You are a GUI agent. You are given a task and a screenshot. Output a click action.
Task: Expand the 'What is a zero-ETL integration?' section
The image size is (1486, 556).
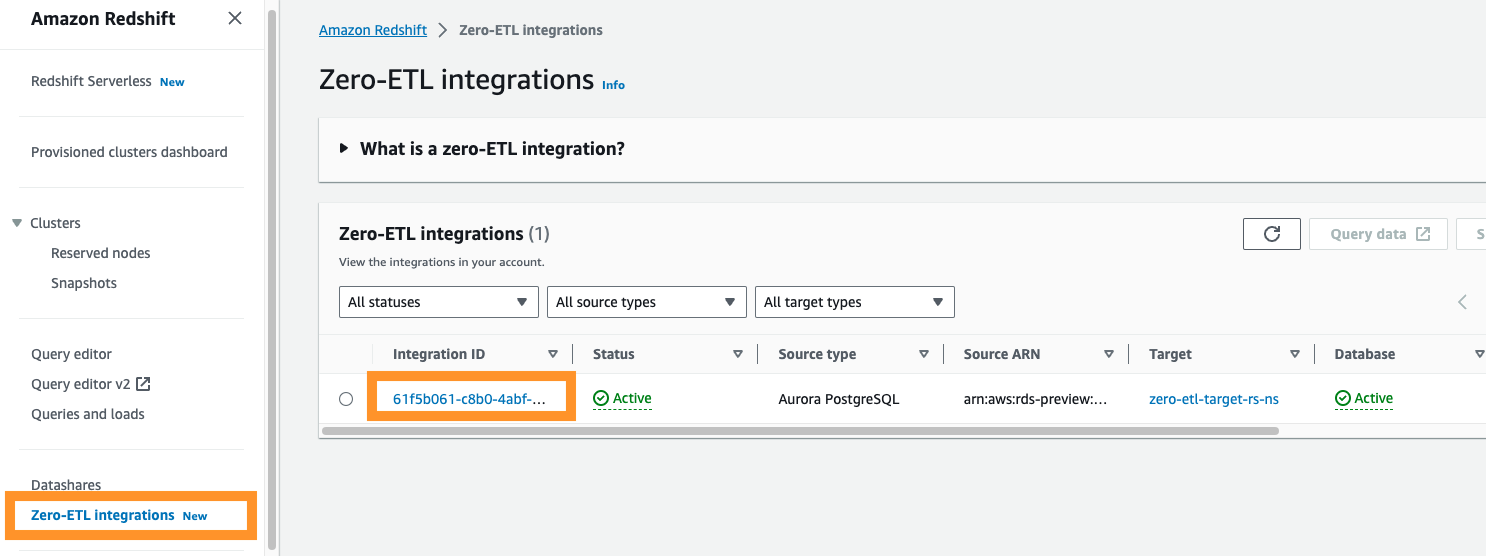(x=344, y=149)
